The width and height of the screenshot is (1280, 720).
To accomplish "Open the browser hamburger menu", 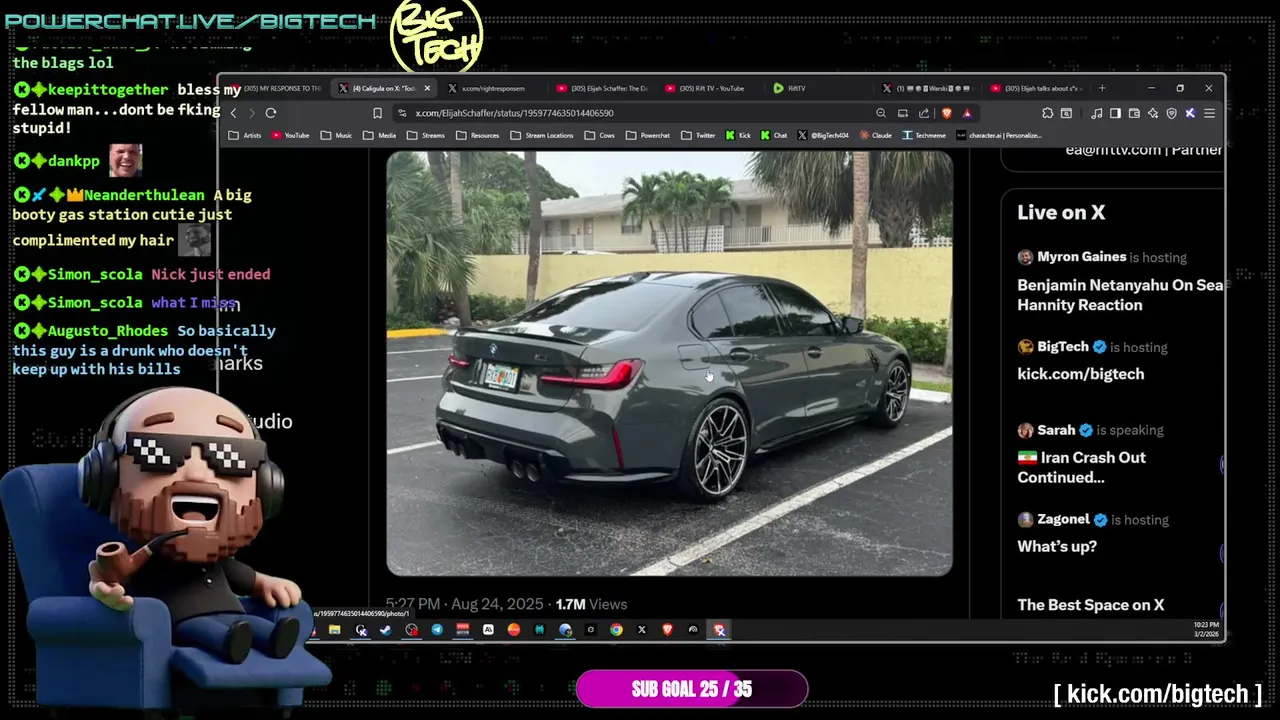I will click(x=1209, y=113).
